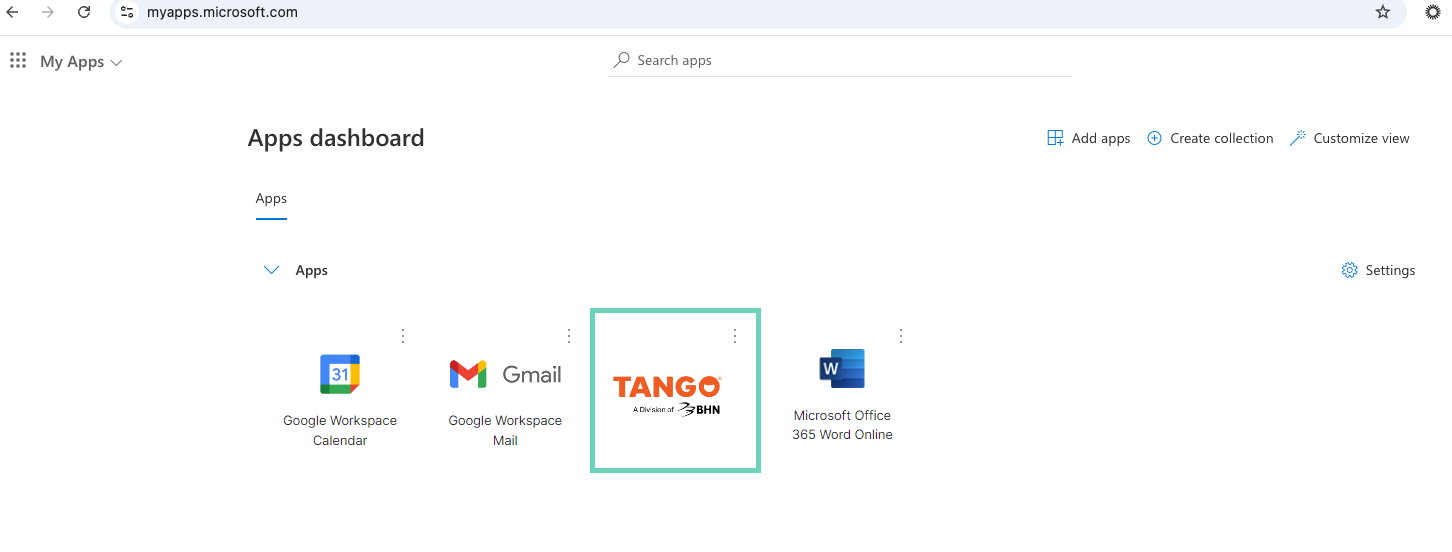Click the Google Workspace Mail label
The image size is (1452, 552).
coord(505,431)
